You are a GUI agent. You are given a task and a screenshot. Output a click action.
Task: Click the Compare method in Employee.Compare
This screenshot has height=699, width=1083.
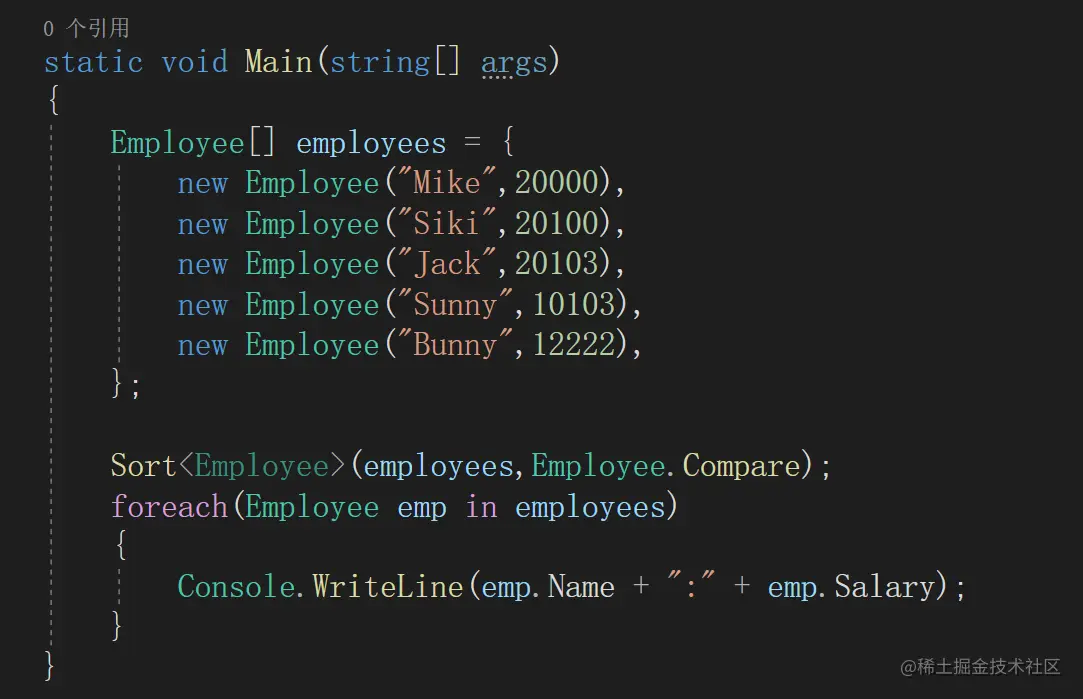click(742, 466)
